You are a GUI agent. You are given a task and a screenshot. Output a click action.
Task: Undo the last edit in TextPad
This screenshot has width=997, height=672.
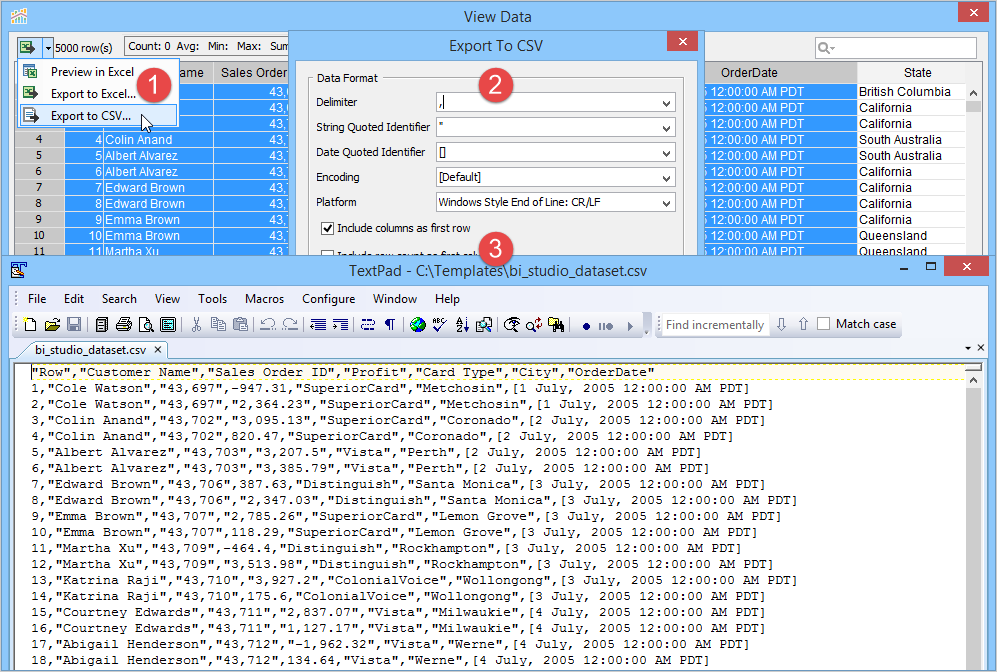click(x=268, y=325)
